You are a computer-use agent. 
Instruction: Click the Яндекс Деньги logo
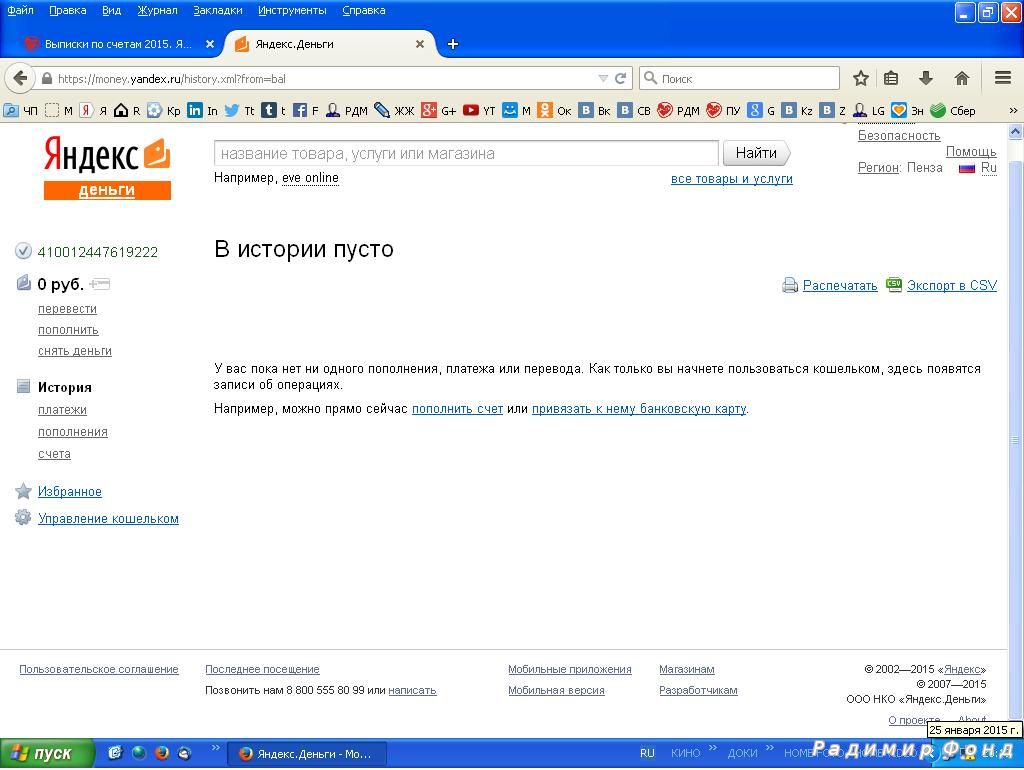[x=107, y=168]
